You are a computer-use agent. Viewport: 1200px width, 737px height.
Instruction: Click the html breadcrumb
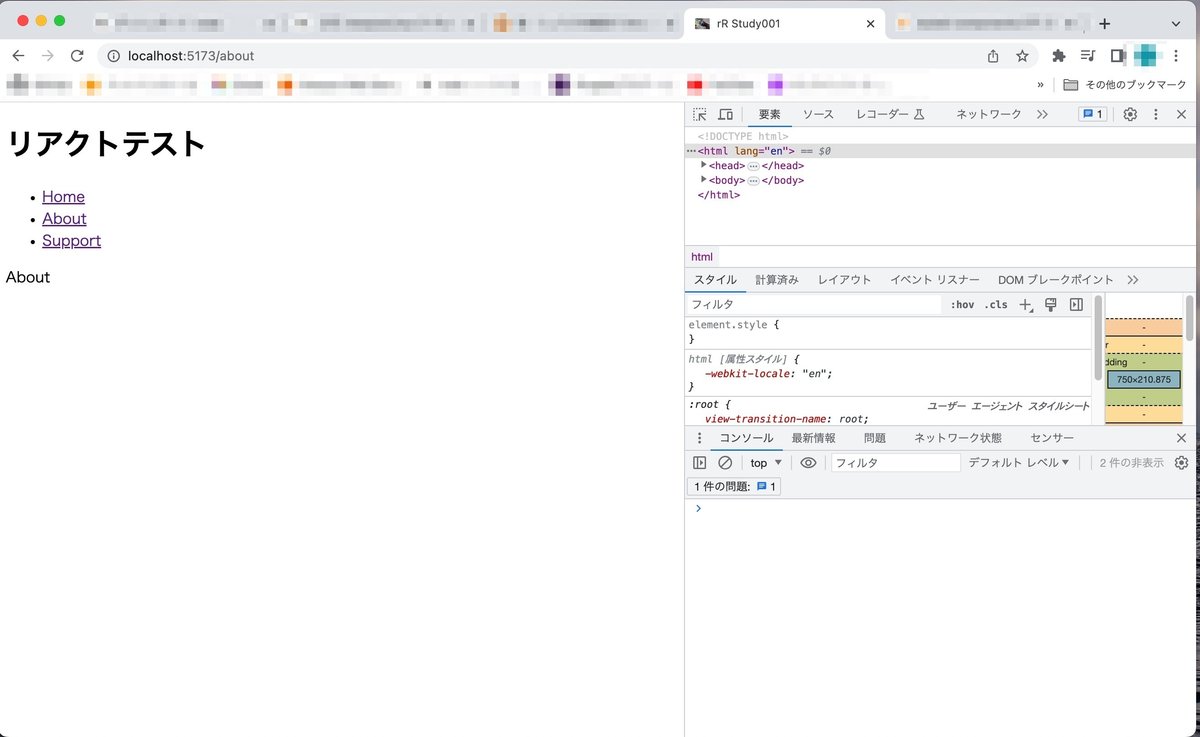[702, 257]
